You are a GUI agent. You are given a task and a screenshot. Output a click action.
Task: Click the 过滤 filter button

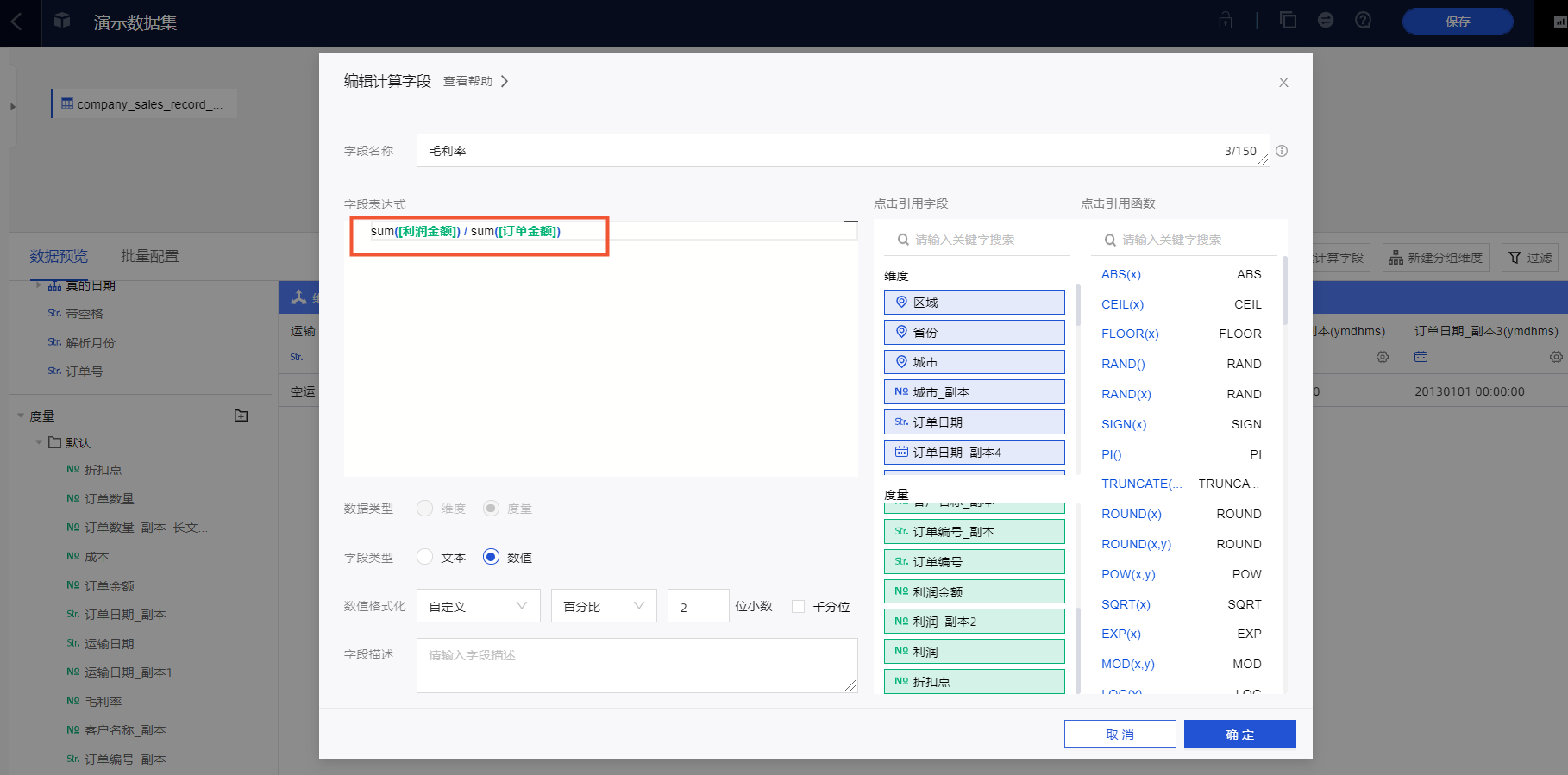point(1530,258)
